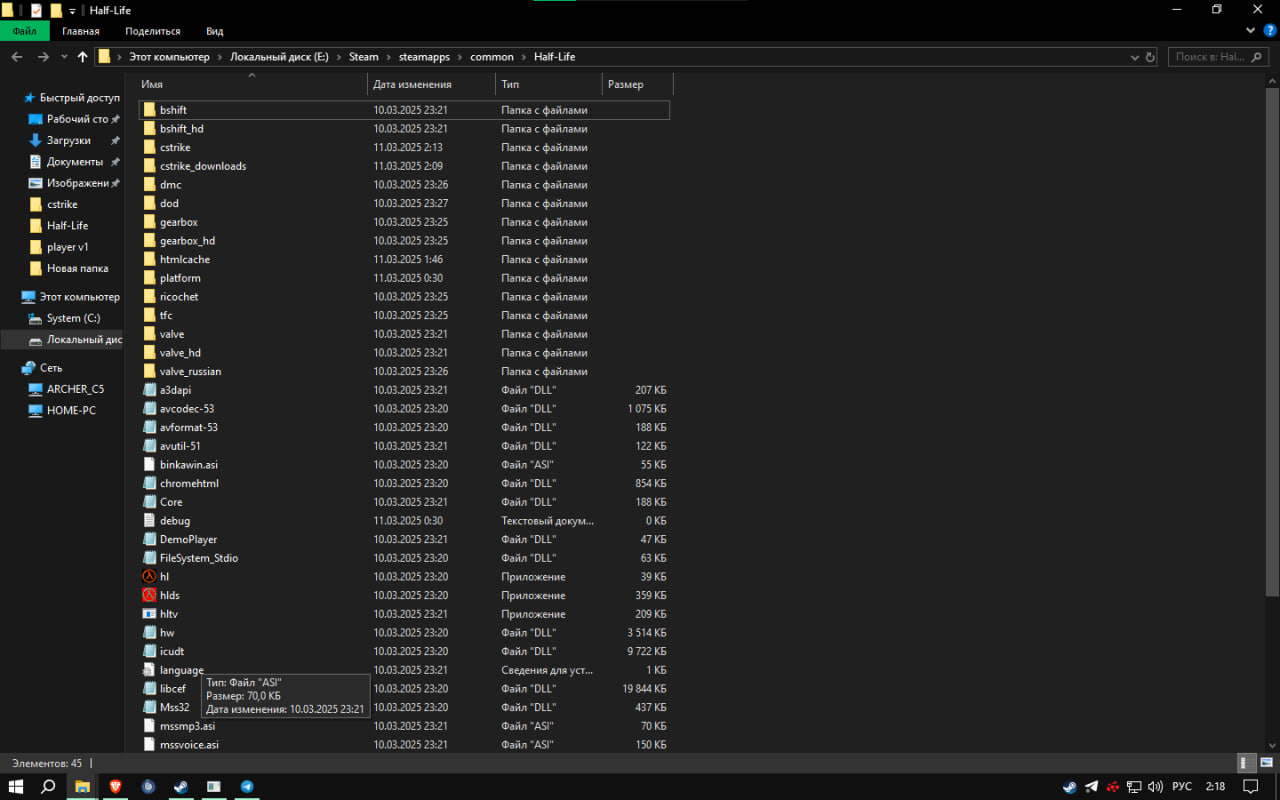Screen dimensions: 1280x800
Task: Expand the chevron after common in breadcrumb
Action: pyautogui.click(x=523, y=57)
